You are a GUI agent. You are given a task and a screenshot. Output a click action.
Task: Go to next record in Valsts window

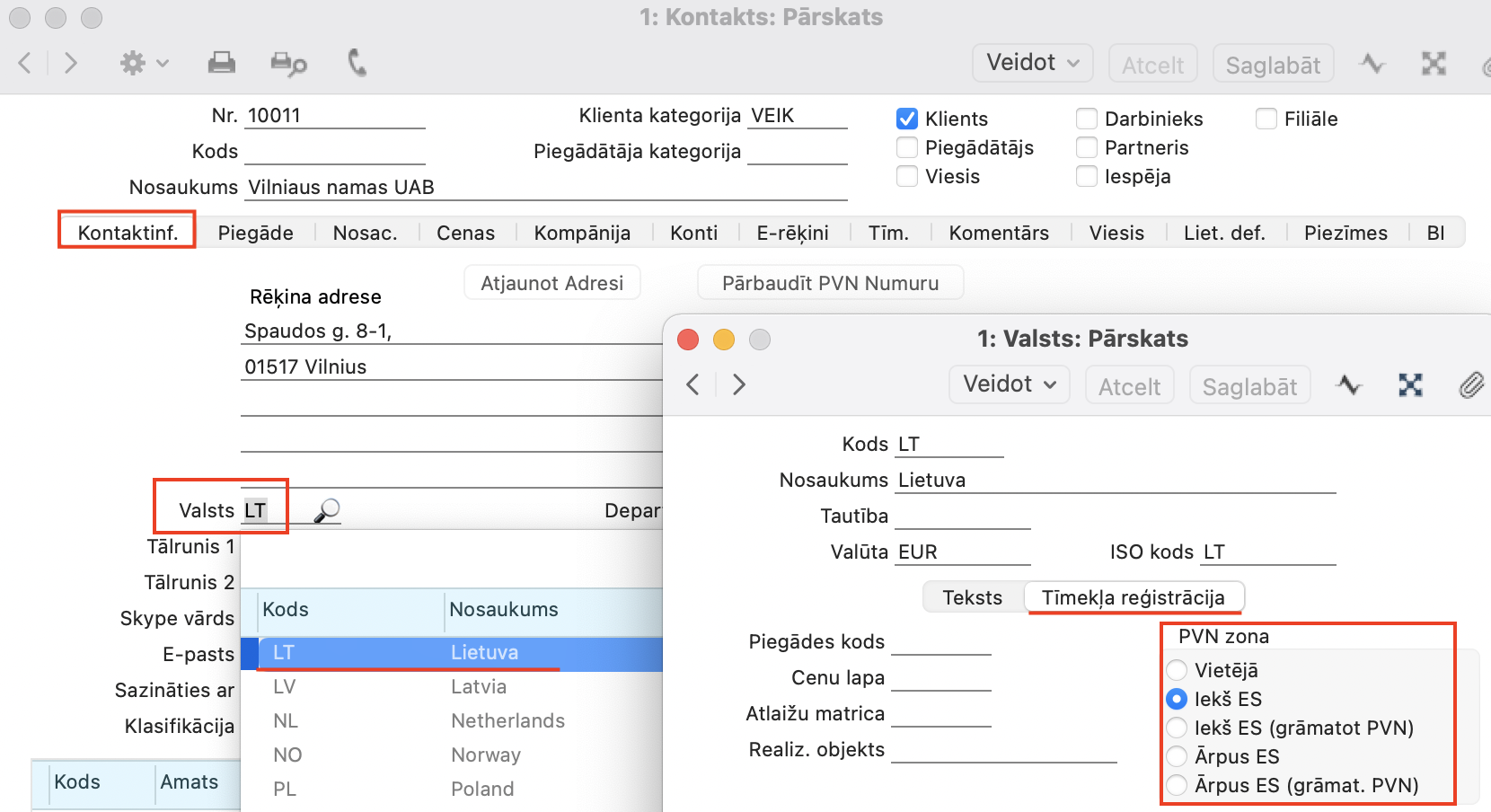click(x=739, y=385)
